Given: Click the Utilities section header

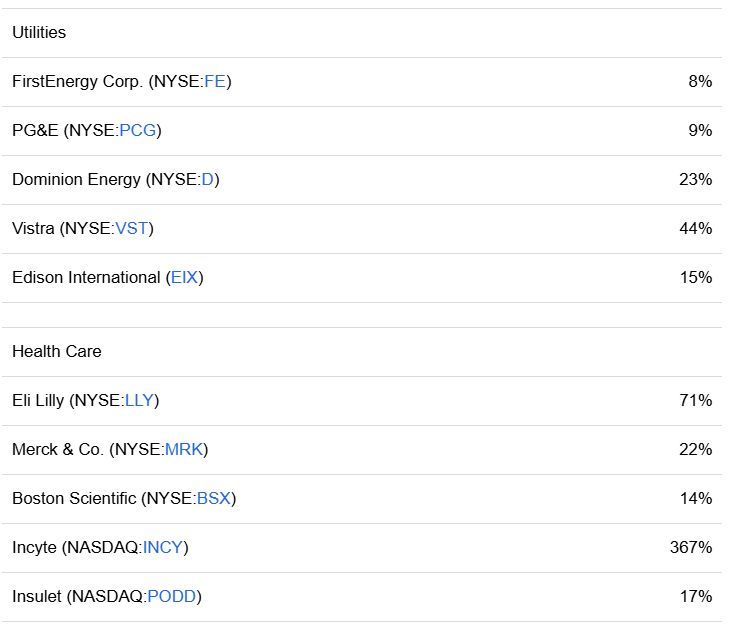Looking at the screenshot, I should pos(39,33).
